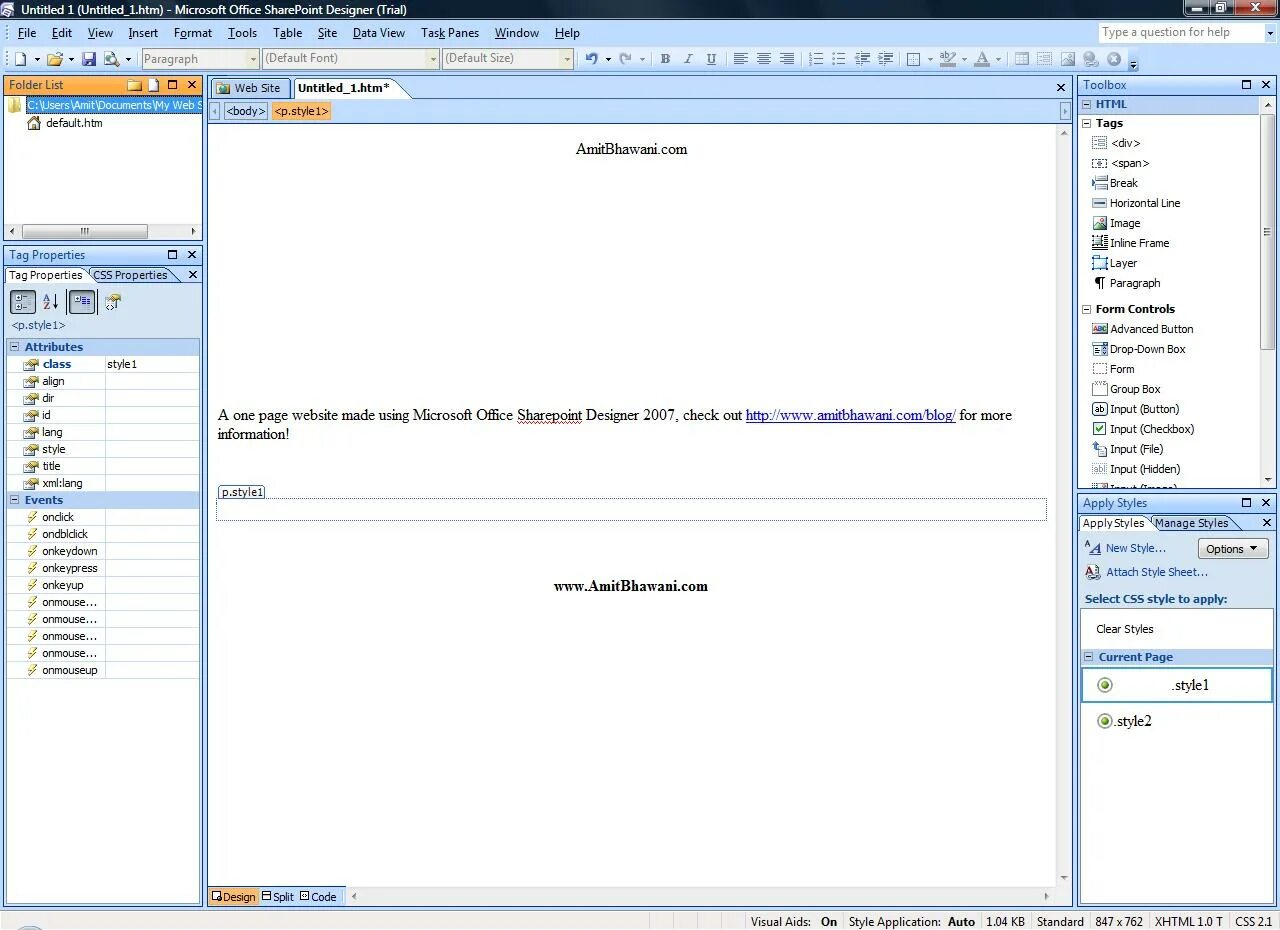Toggle Bold formatting
1280x930 pixels.
pyautogui.click(x=665, y=59)
